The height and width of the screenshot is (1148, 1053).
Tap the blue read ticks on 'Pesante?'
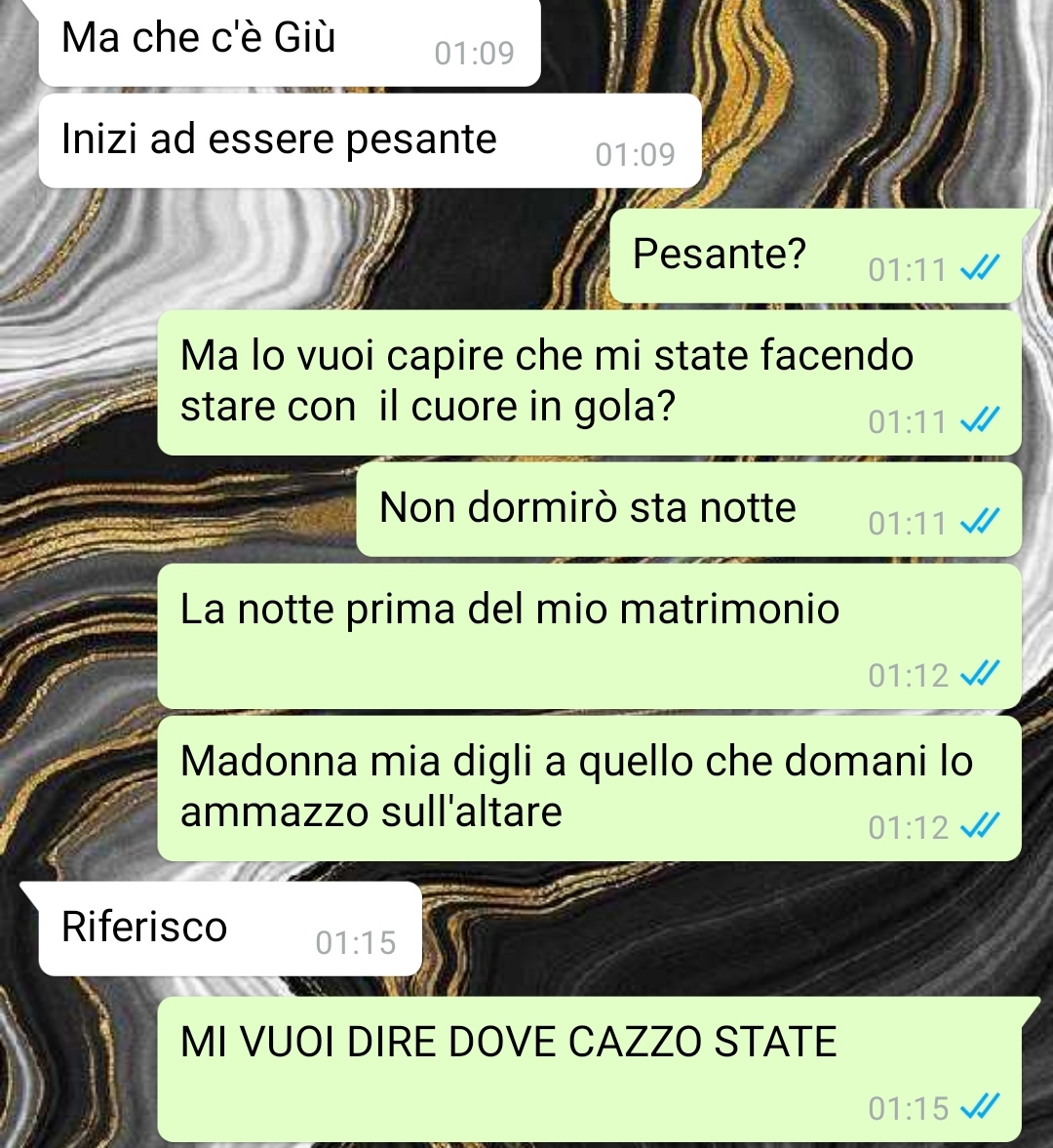980,269
